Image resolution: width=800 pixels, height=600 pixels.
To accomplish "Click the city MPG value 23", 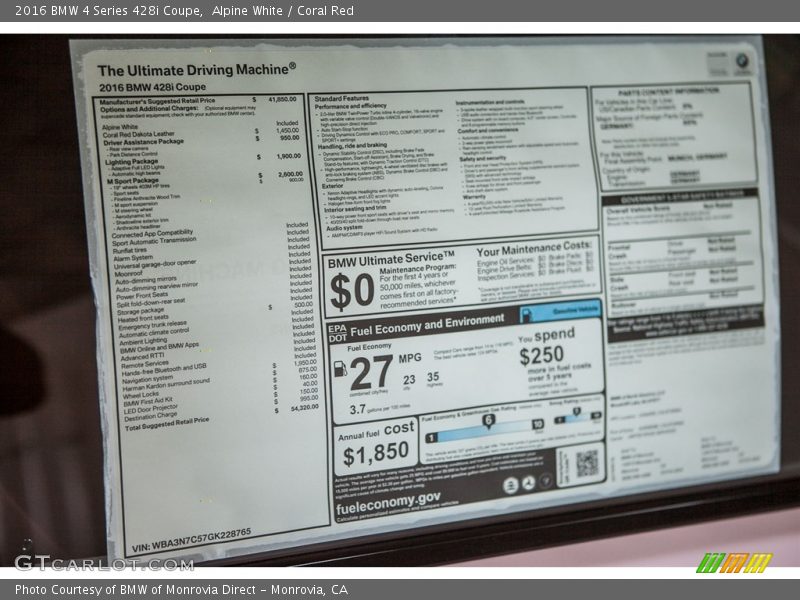I will tap(409, 380).
